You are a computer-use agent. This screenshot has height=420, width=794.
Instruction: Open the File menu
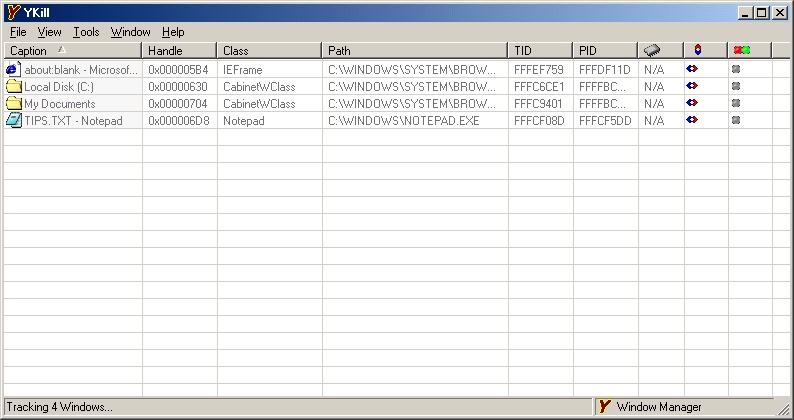click(18, 32)
